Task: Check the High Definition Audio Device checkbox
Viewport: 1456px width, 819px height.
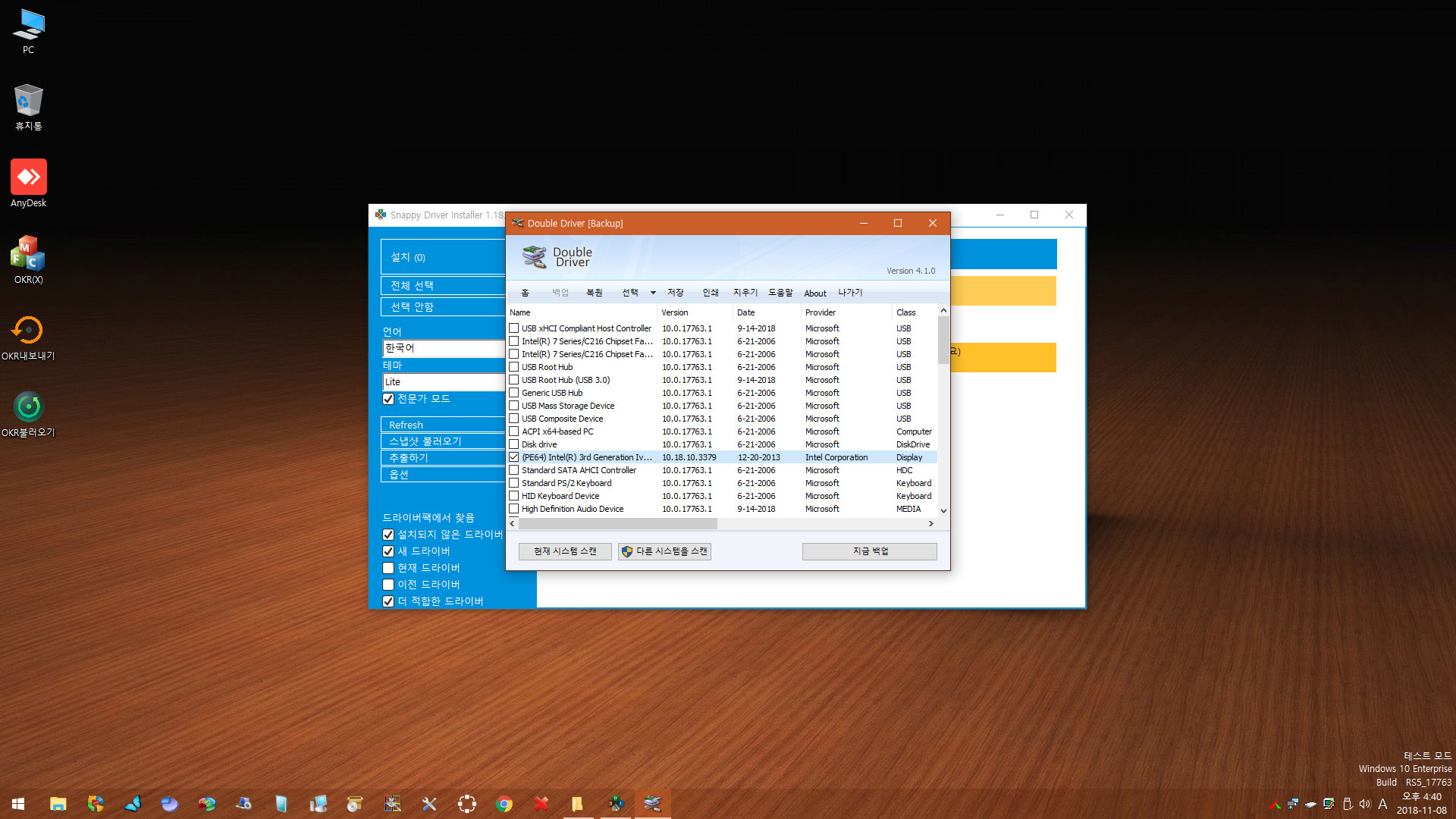Action: click(514, 509)
